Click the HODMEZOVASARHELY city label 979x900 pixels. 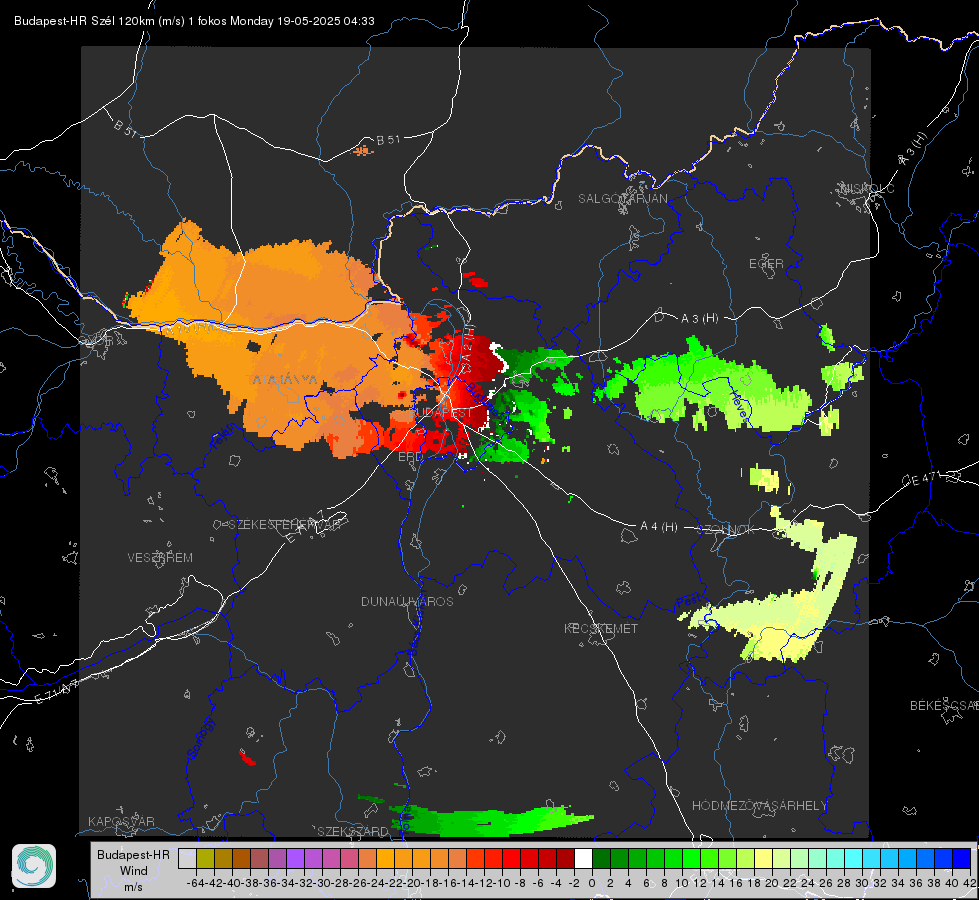pyautogui.click(x=759, y=806)
